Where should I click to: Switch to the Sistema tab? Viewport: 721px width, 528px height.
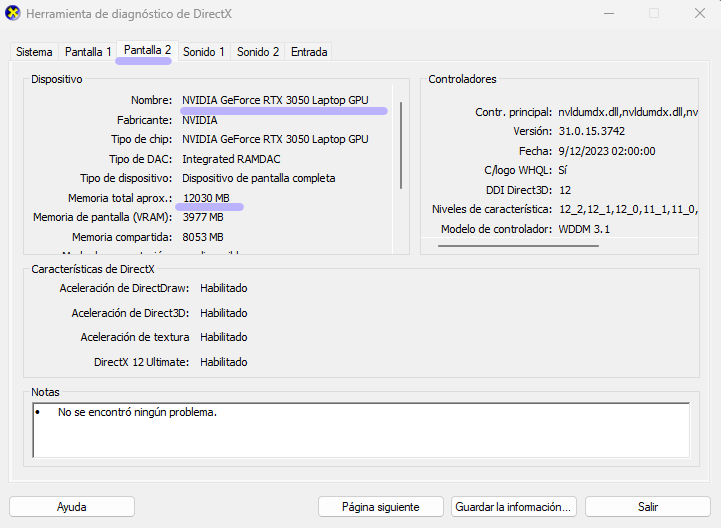(x=34, y=52)
